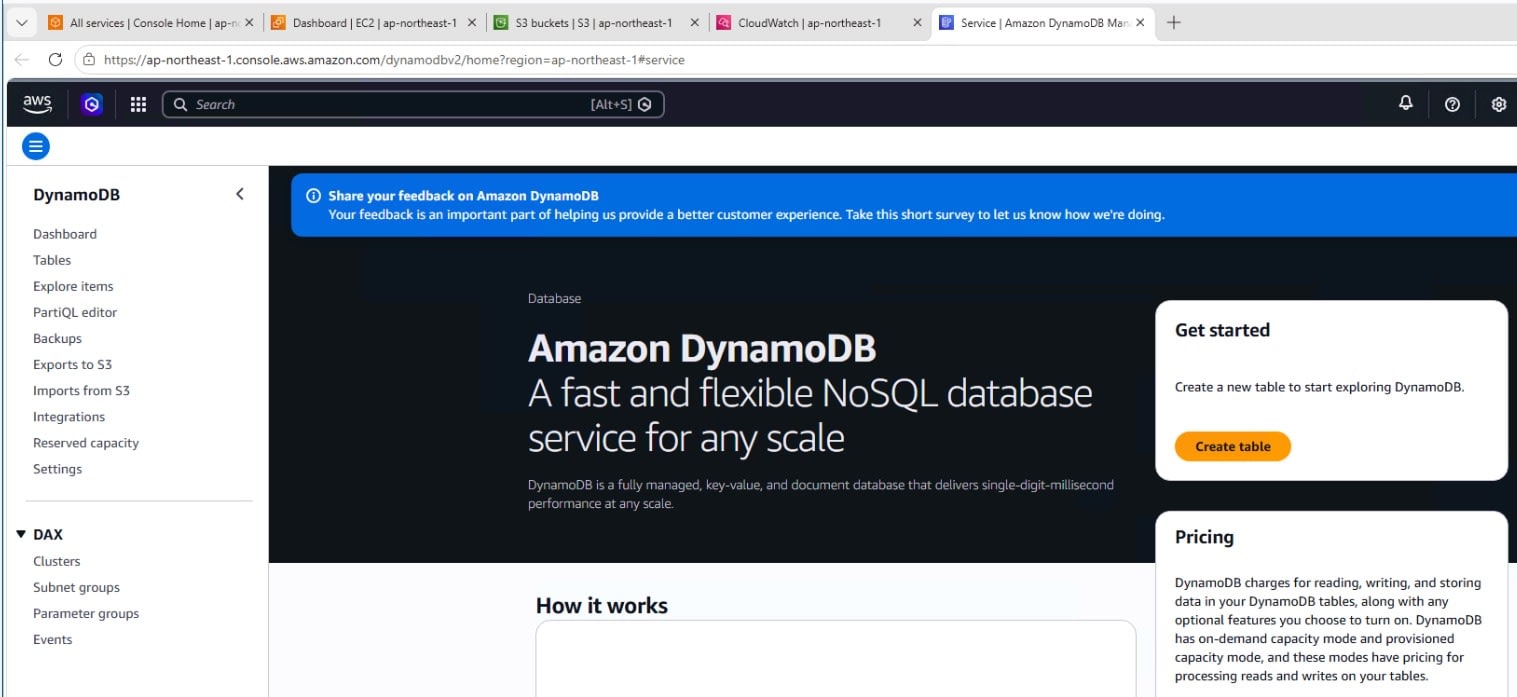
Task: Close the S3 buckets tab
Action: (x=694, y=23)
